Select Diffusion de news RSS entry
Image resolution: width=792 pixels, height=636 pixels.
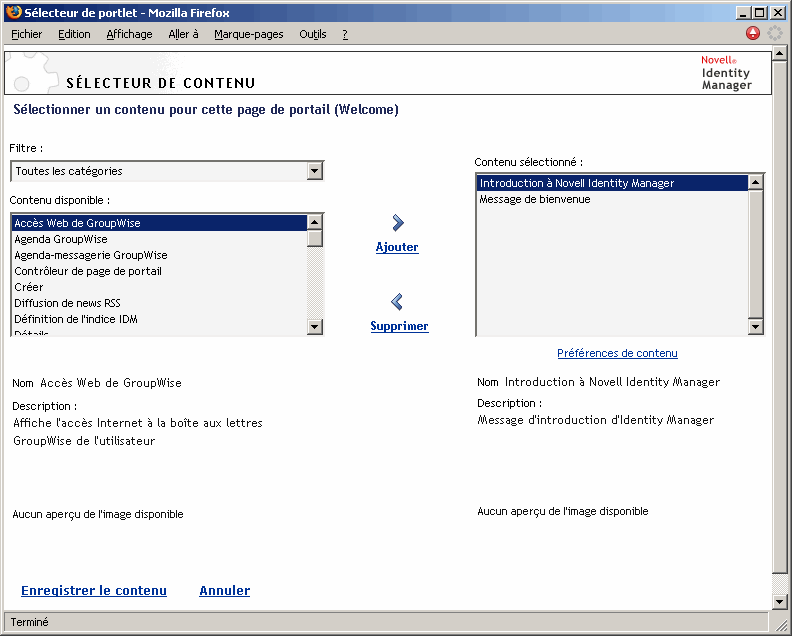tap(159, 303)
